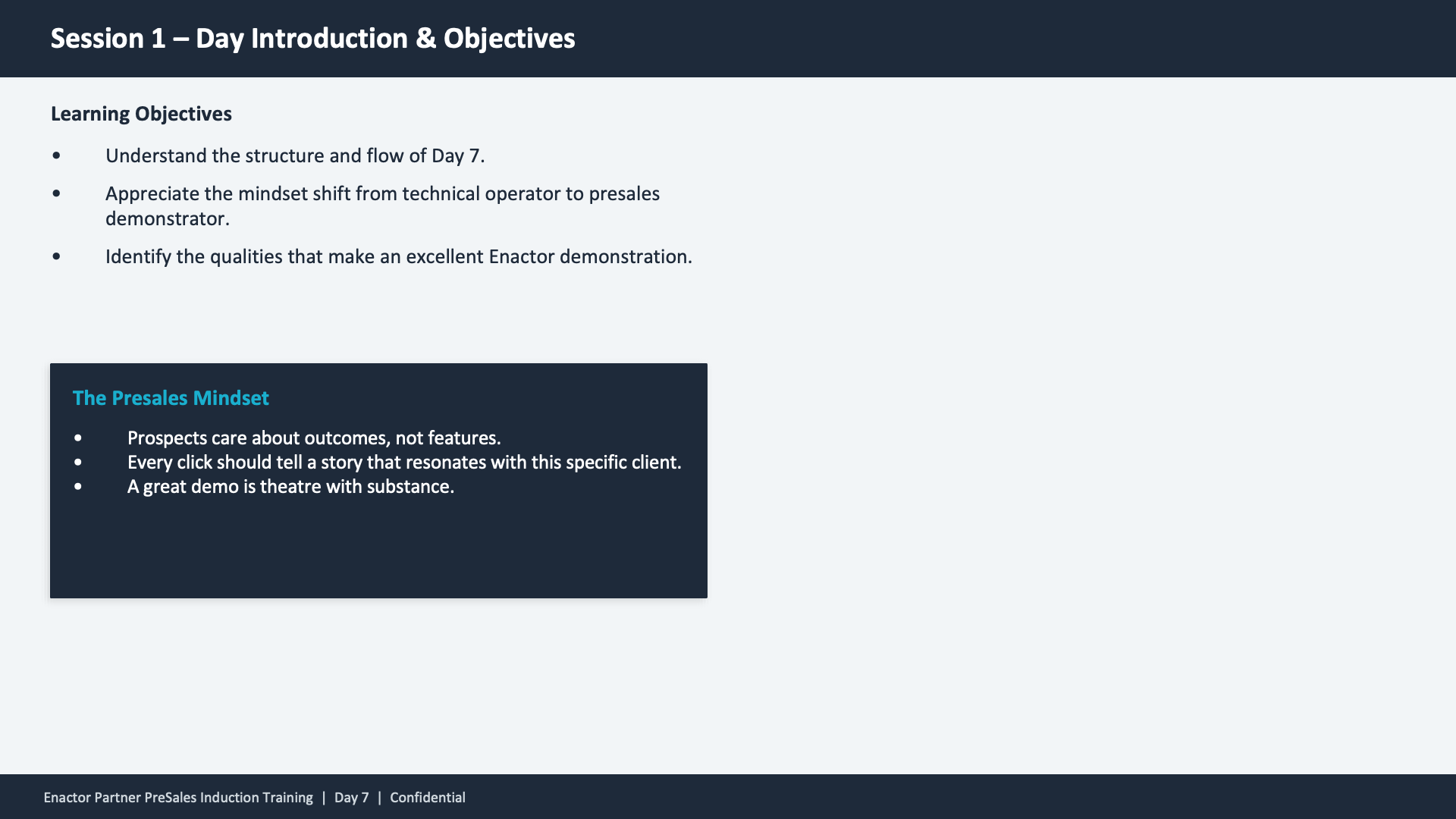Click 'The Presales Mindset' teal heading

point(171,398)
